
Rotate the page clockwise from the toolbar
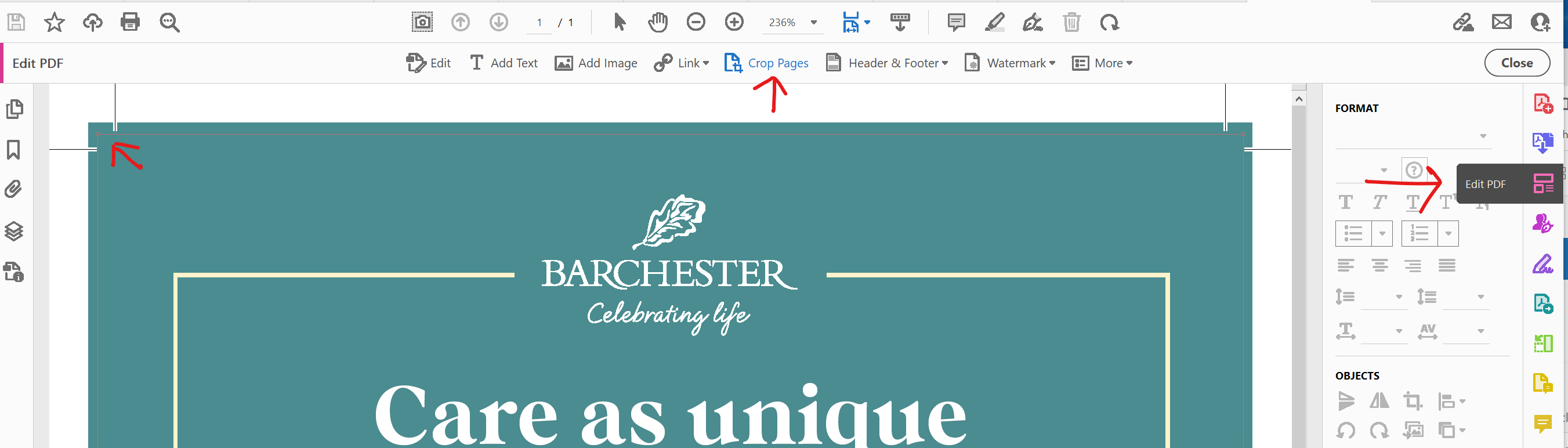click(1109, 23)
